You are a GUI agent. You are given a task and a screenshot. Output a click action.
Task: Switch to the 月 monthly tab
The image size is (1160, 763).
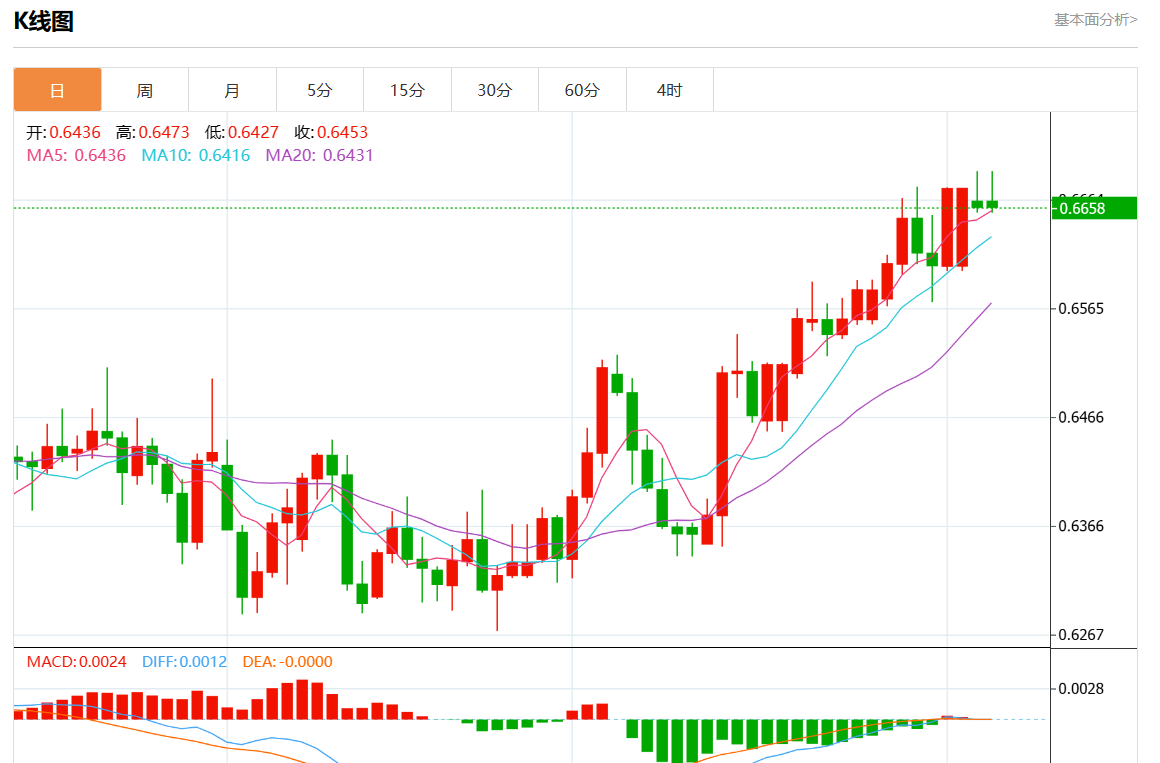click(232, 90)
